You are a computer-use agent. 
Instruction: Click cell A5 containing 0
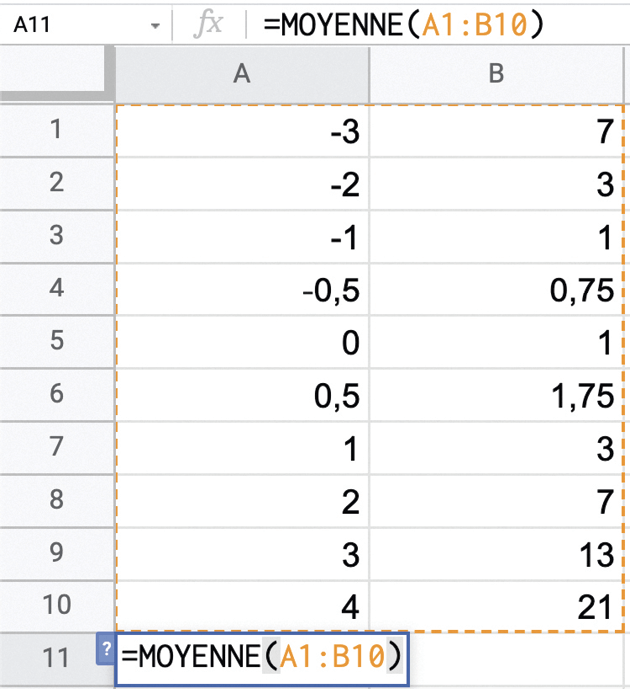pos(241,342)
